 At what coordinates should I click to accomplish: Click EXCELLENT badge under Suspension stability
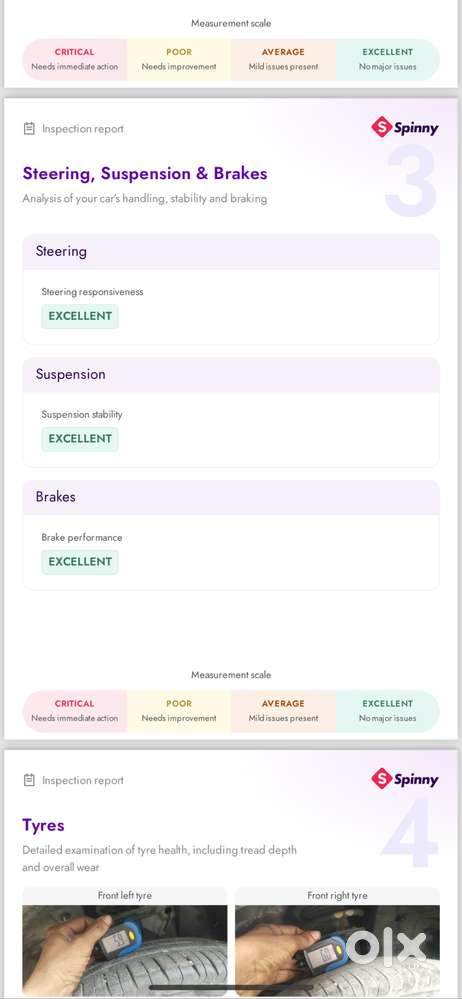[x=80, y=439]
